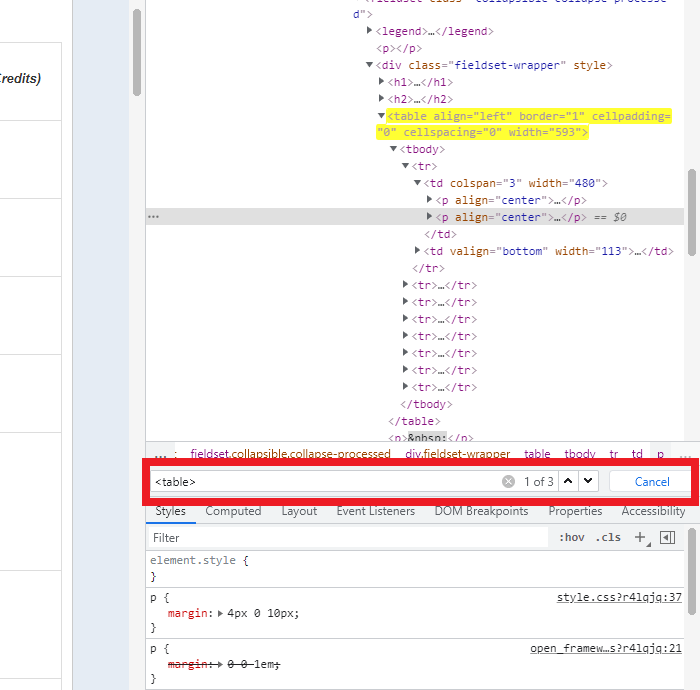Select the td breadcrumb item
The width and height of the screenshot is (700, 690).
click(637, 453)
